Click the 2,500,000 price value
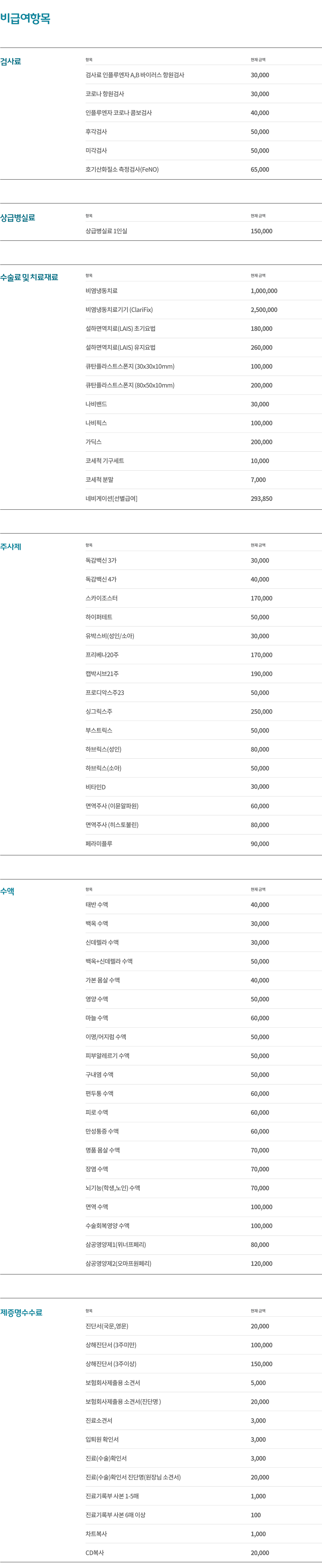This screenshot has height=1568, width=322. 264,310
